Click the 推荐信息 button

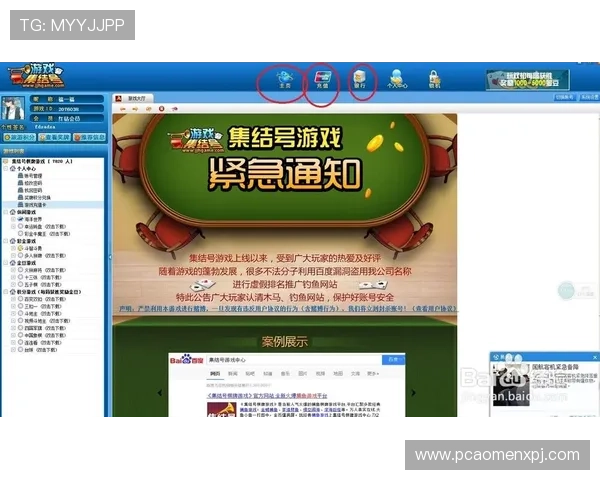[89, 137]
